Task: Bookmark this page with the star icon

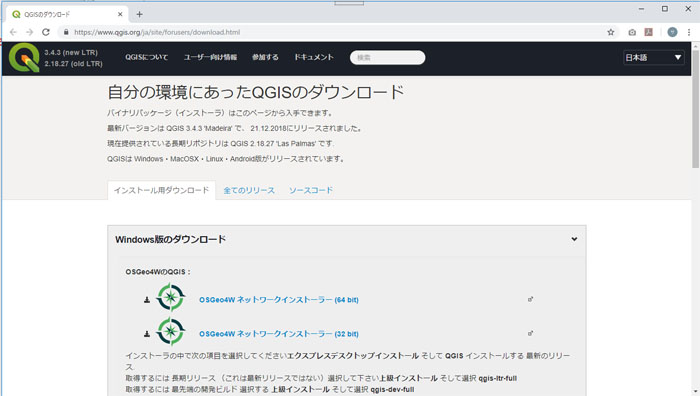Action: (x=611, y=32)
